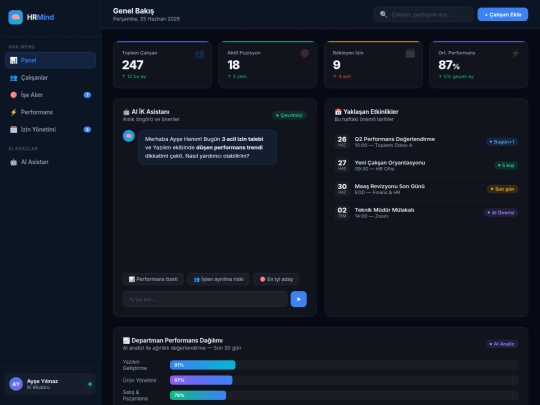Click the Bekleyen İzin value 9
The image size is (540, 405).
tap(336, 65)
